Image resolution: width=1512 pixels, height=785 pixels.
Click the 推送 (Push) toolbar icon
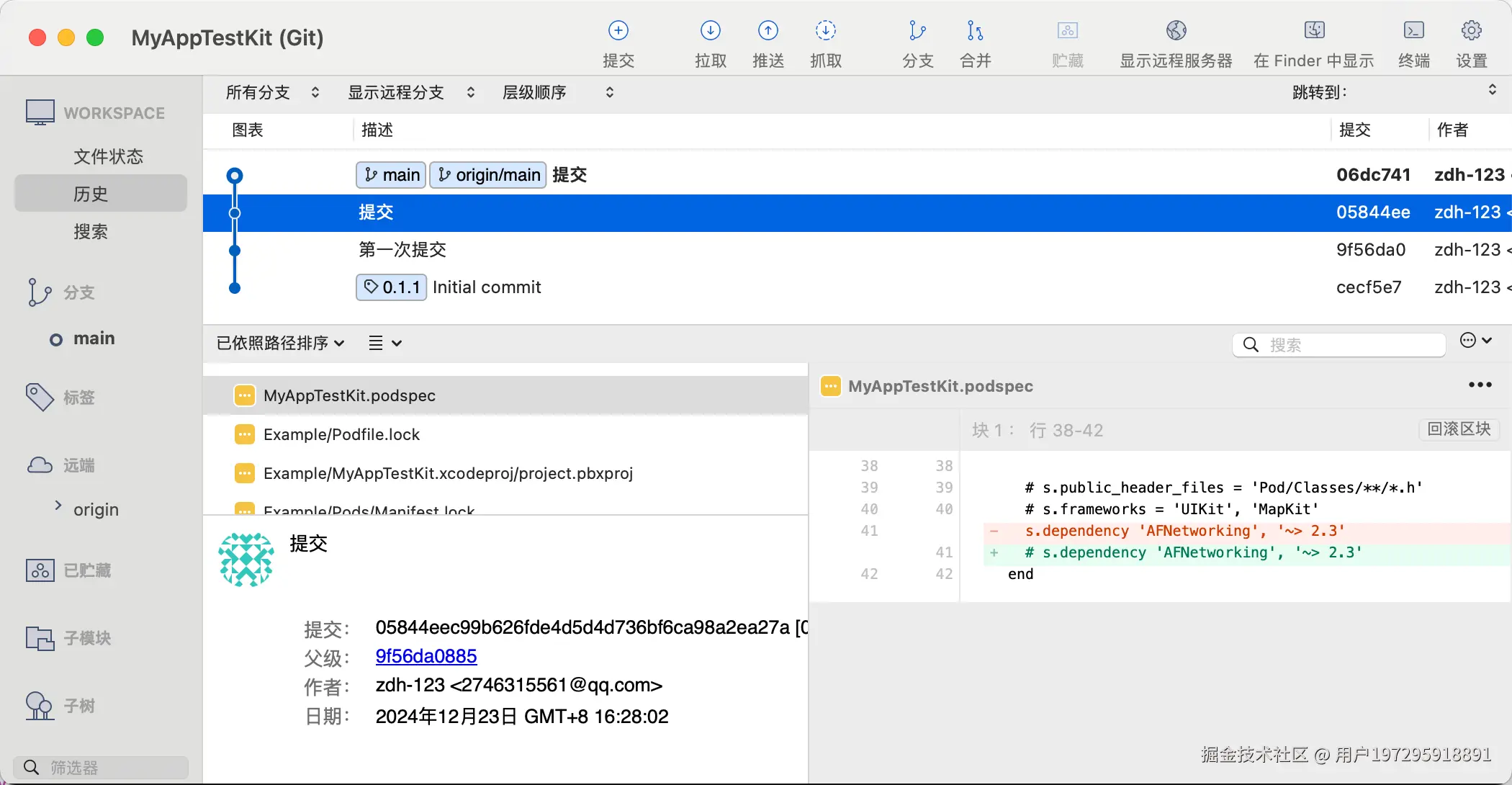click(x=768, y=31)
